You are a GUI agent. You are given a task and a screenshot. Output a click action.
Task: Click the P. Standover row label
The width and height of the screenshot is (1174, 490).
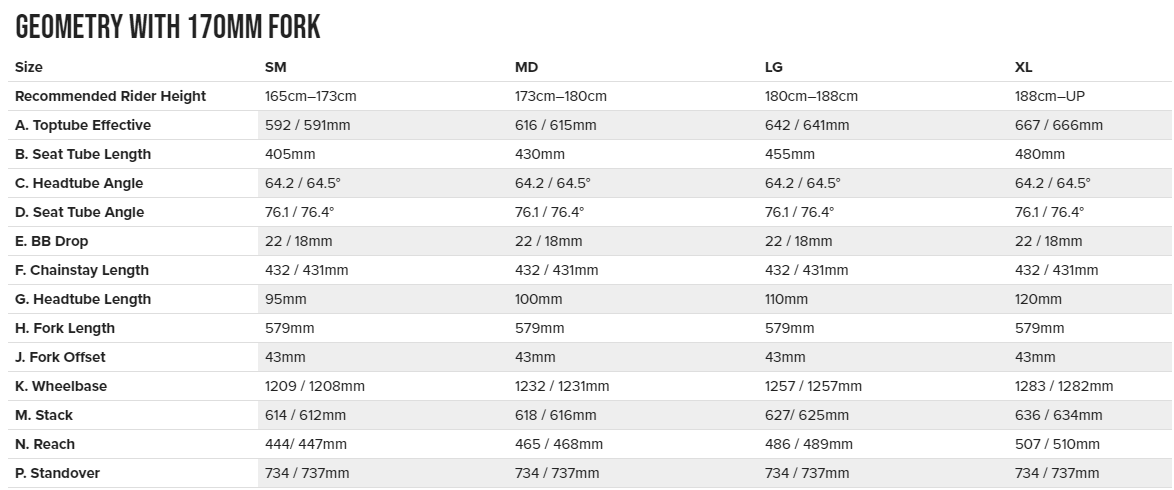point(58,473)
